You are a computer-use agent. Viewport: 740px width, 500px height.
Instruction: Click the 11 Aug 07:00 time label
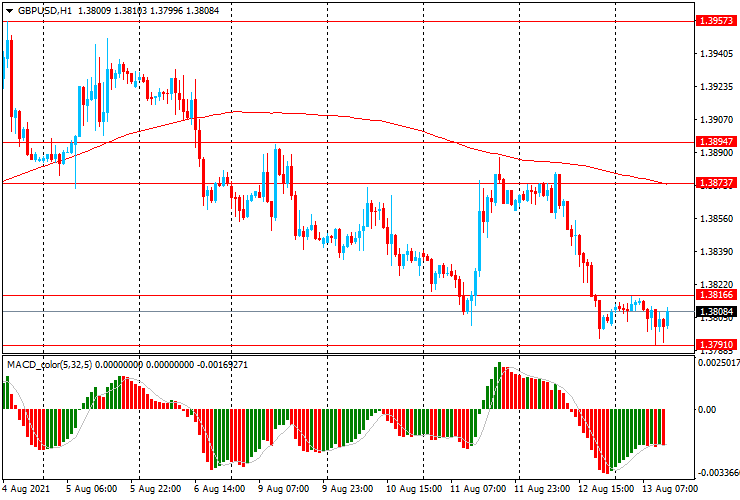[x=478, y=488]
